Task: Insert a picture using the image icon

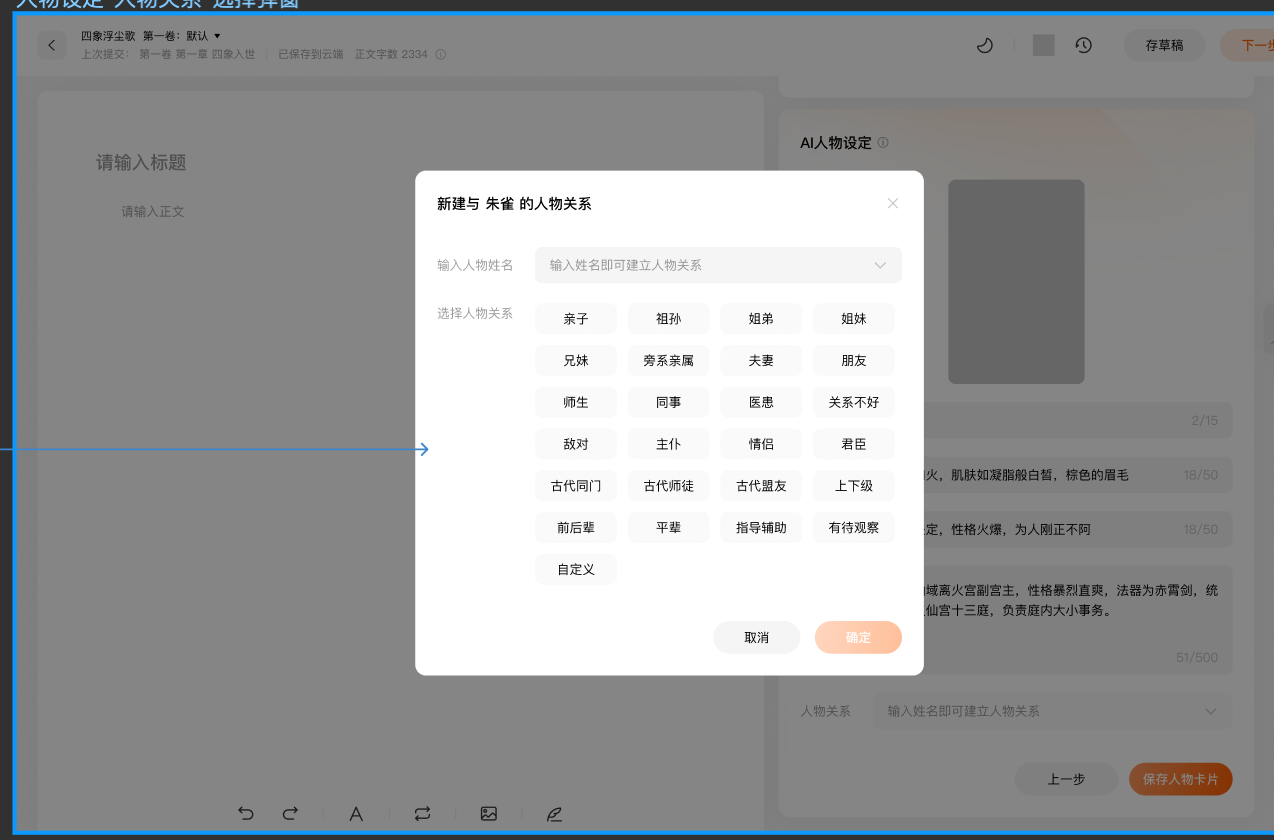Action: click(488, 813)
